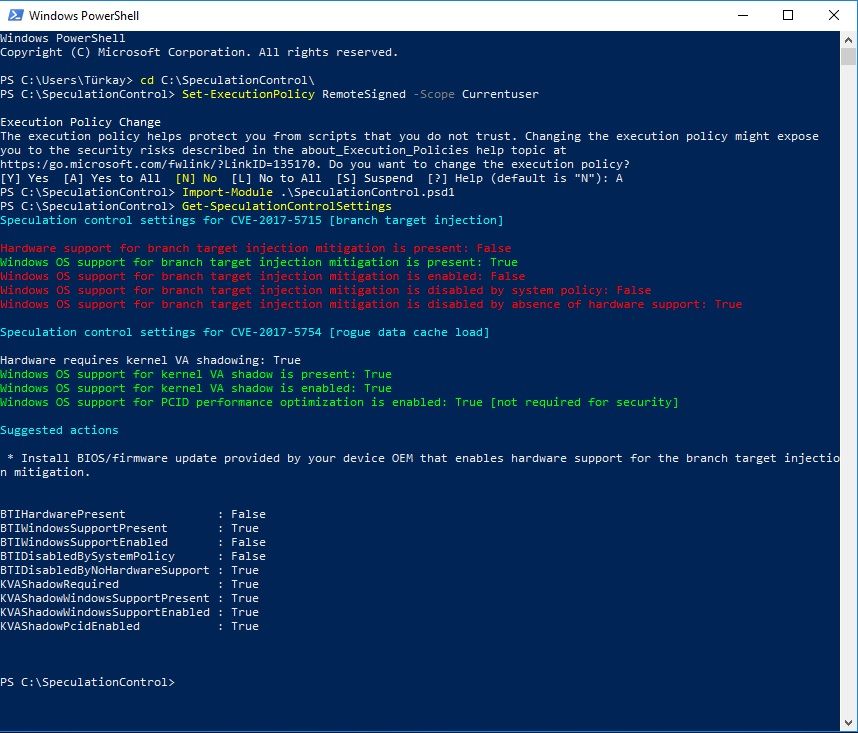Click the vertical scrollbar thumb
The height and width of the screenshot is (733, 858).
[849, 56]
